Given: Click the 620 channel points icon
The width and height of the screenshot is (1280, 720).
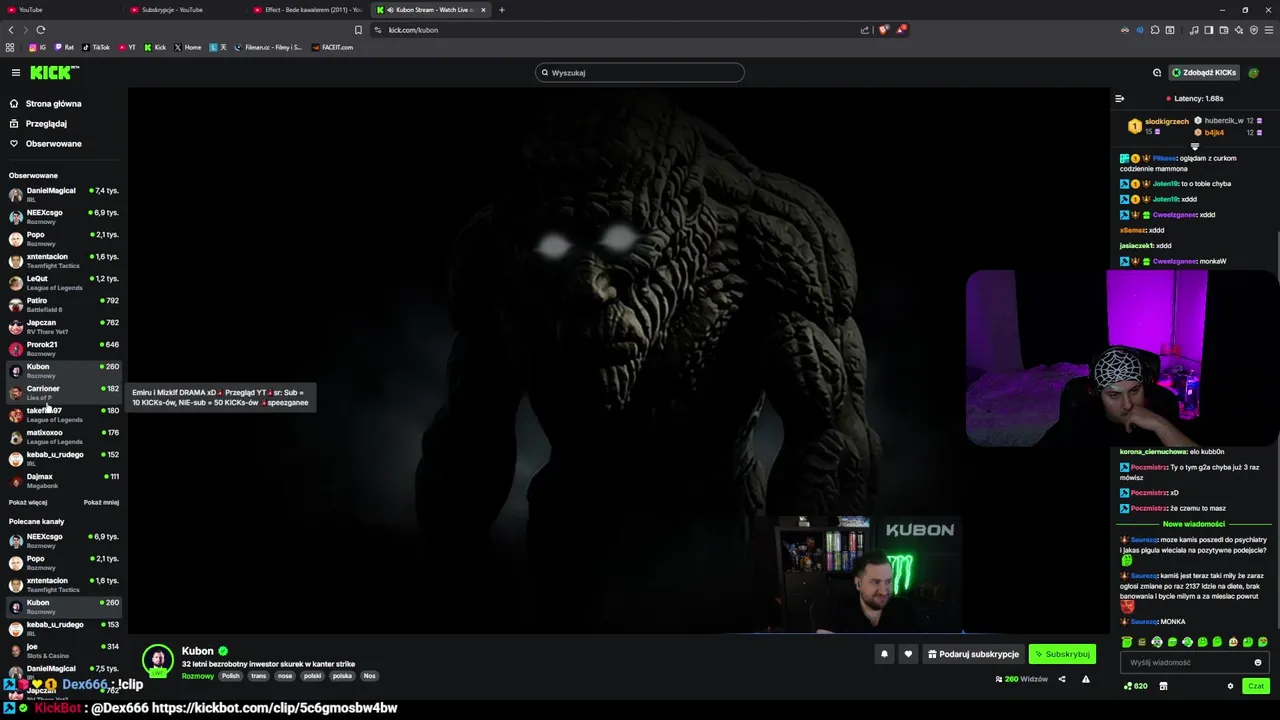Looking at the screenshot, I should [x=1135, y=686].
